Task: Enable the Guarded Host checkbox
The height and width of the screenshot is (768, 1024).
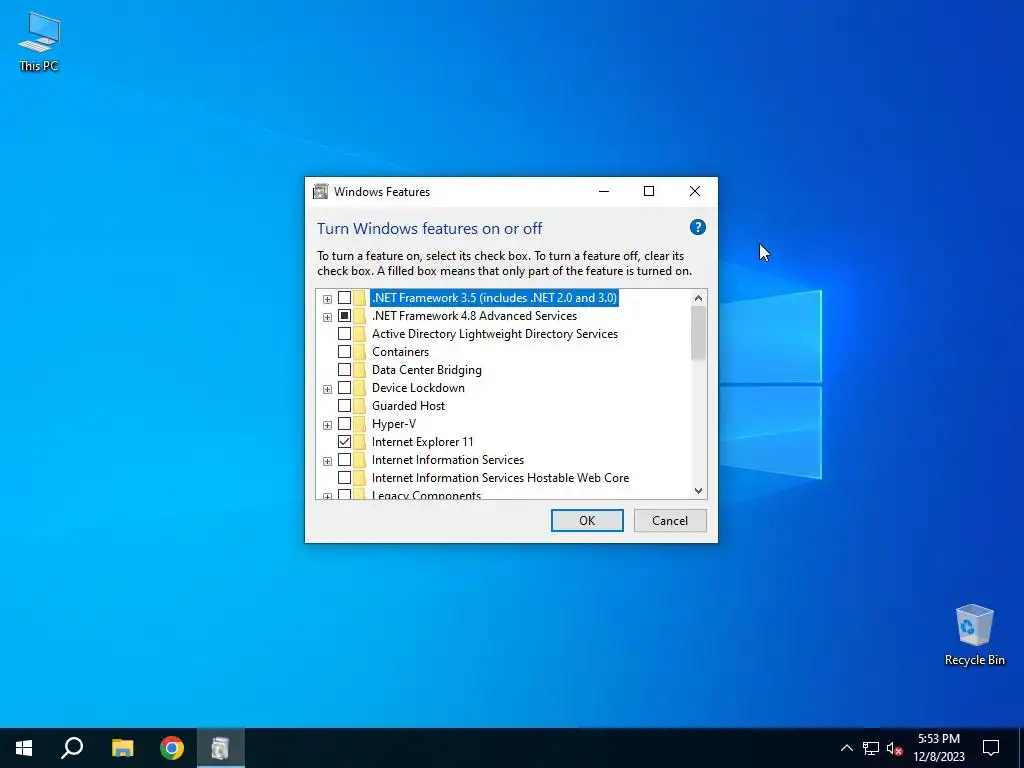Action: click(344, 406)
